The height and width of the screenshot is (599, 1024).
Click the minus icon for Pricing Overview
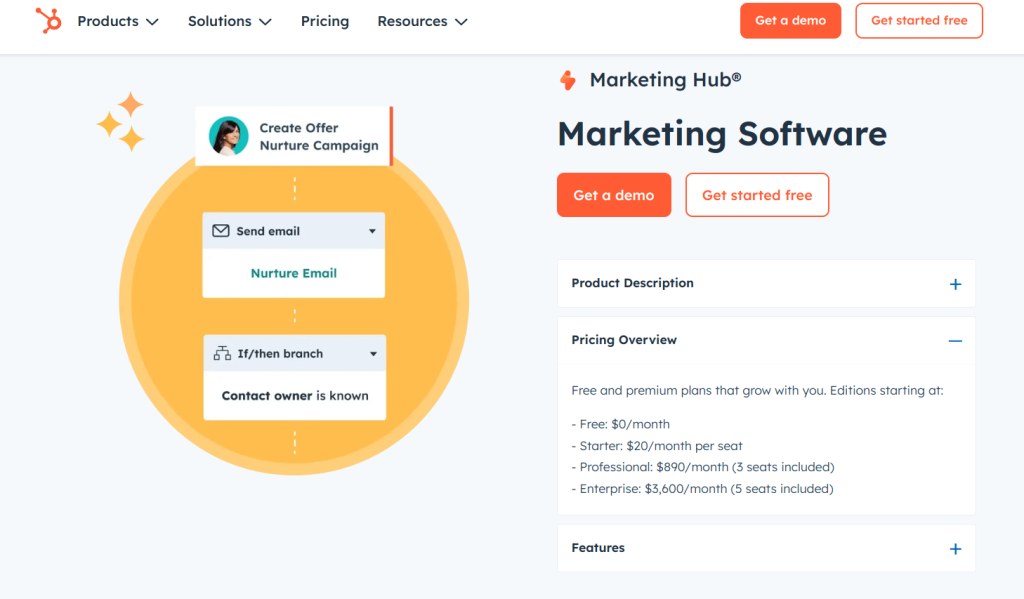click(955, 341)
